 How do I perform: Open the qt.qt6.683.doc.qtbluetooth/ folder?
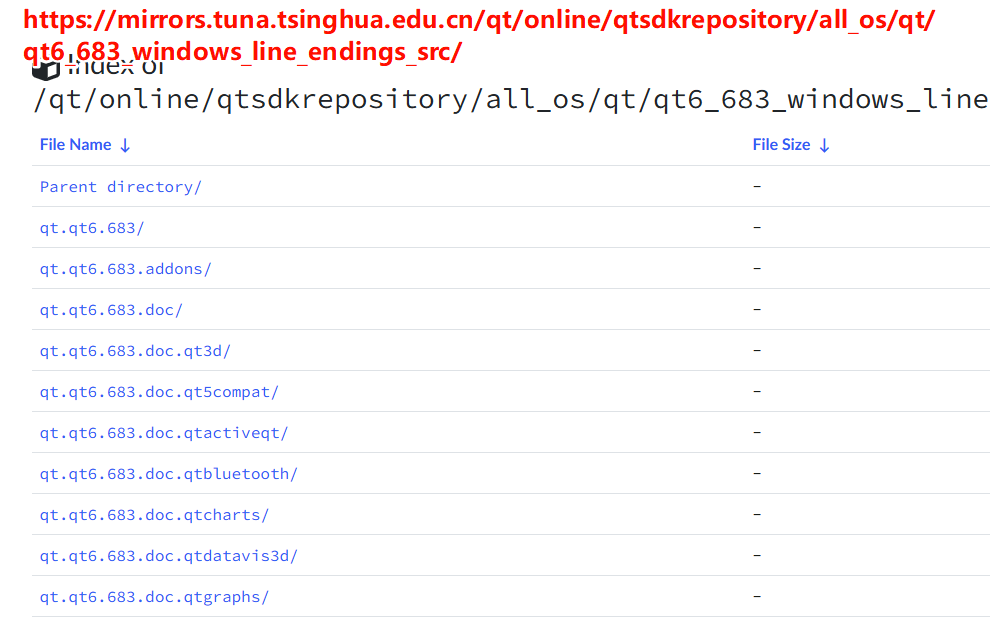point(169,474)
